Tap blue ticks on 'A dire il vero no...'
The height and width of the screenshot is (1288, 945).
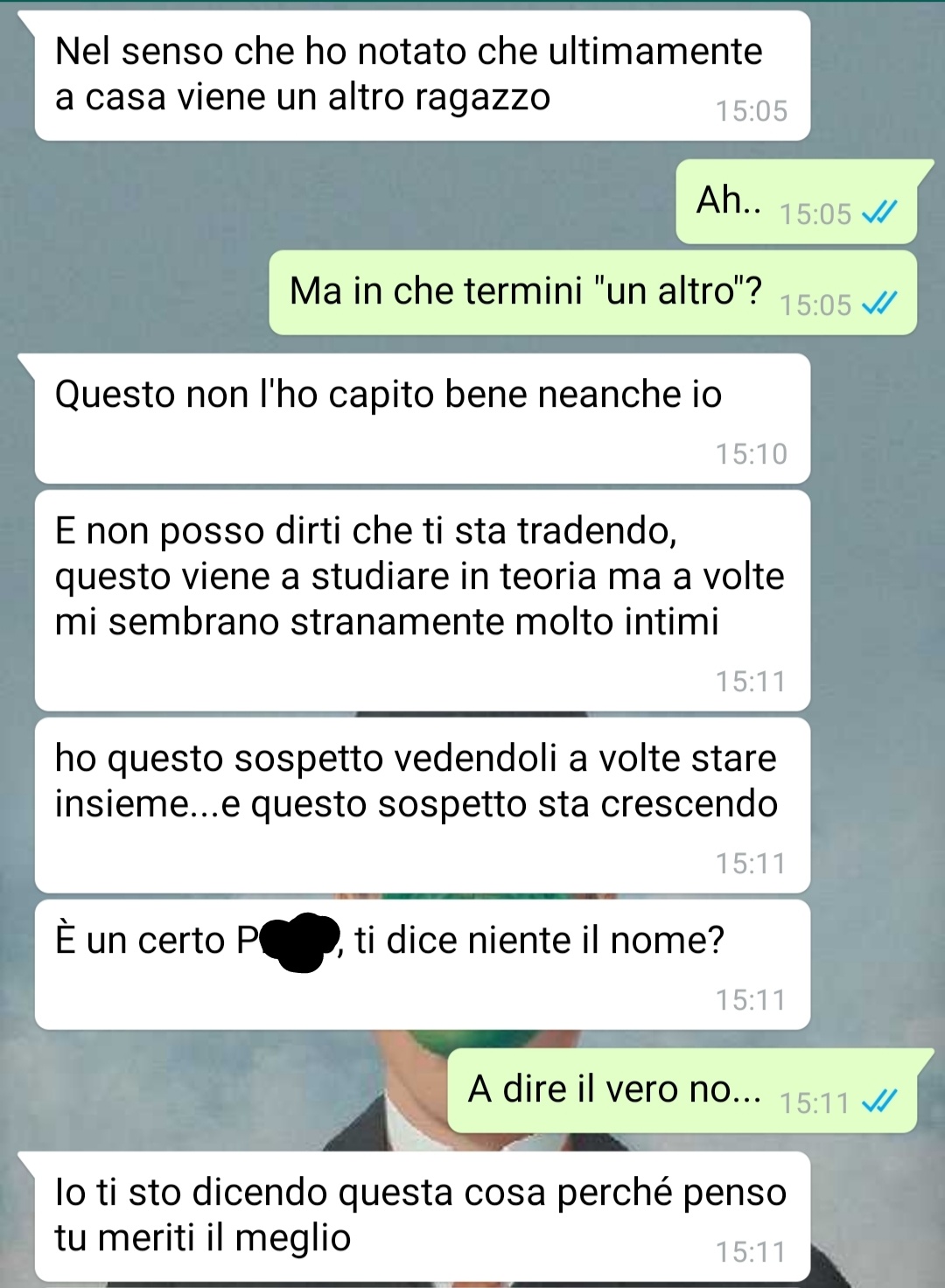879,1102
